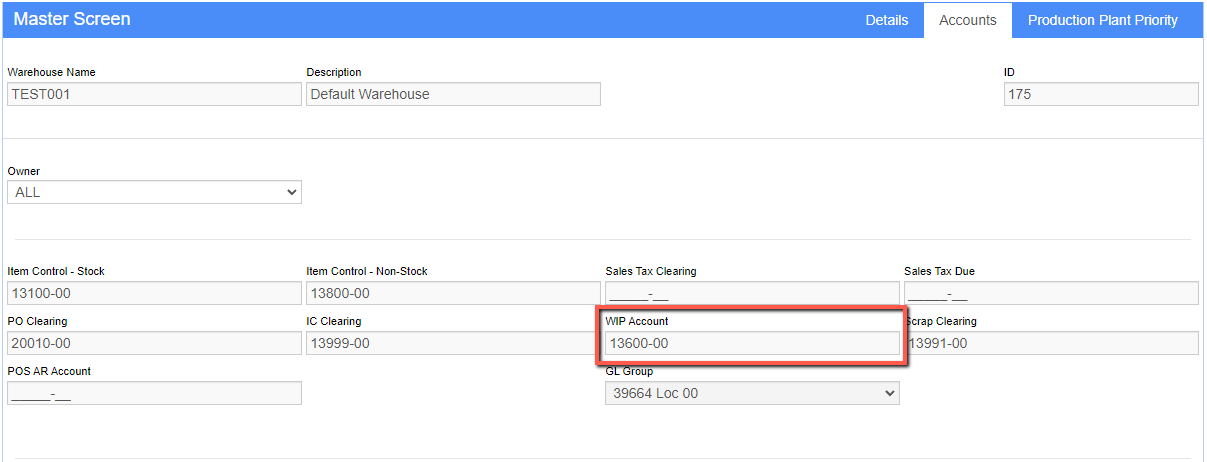
Task: Click the Sales Tax Clearing field
Action: [x=752, y=293]
